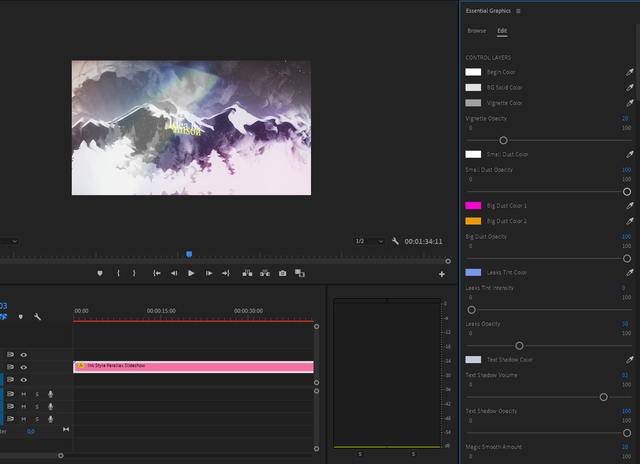Click the Leaks Opacity slider handle

[x=519, y=346]
